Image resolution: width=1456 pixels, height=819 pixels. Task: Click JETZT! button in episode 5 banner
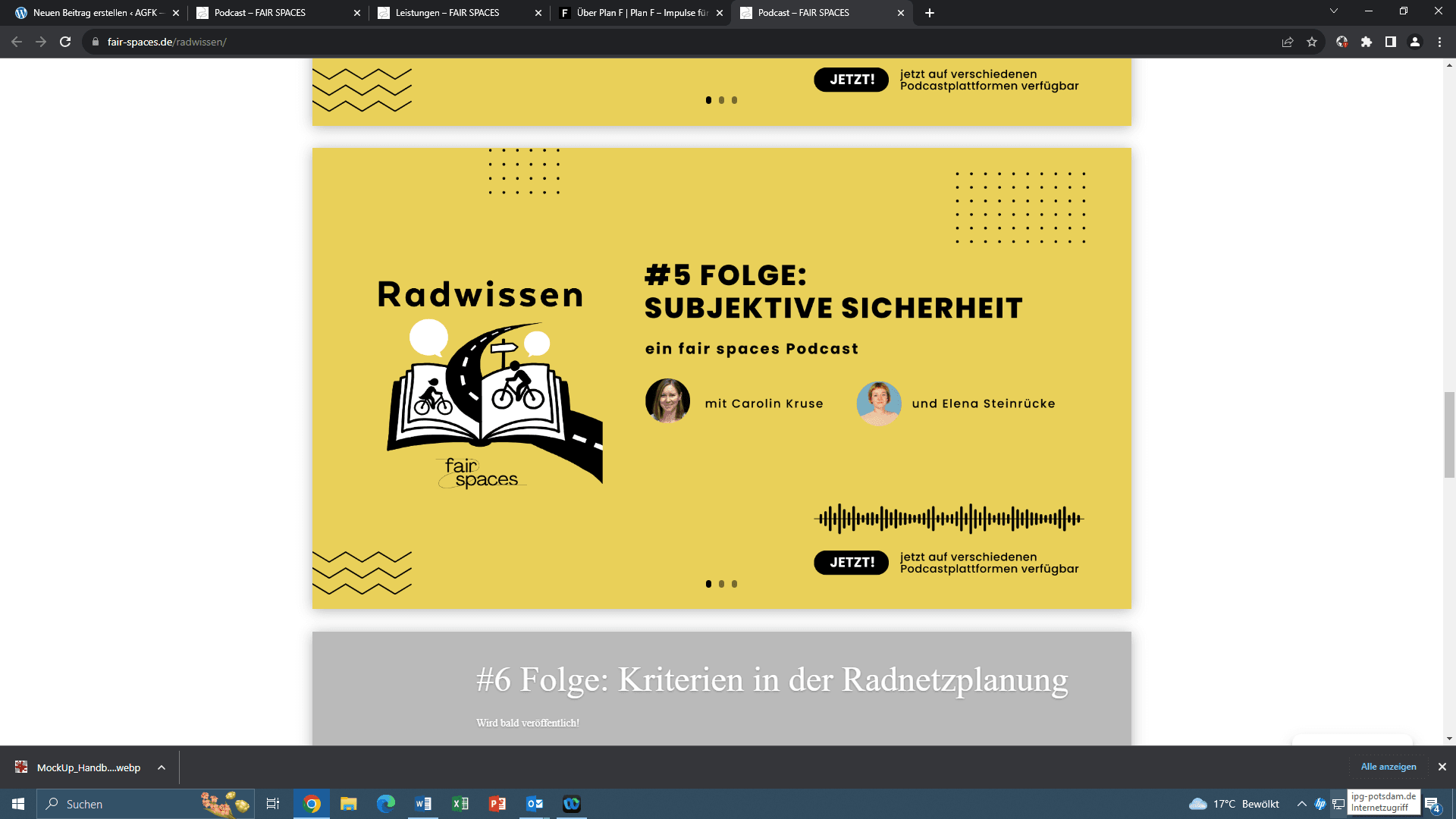(x=851, y=563)
